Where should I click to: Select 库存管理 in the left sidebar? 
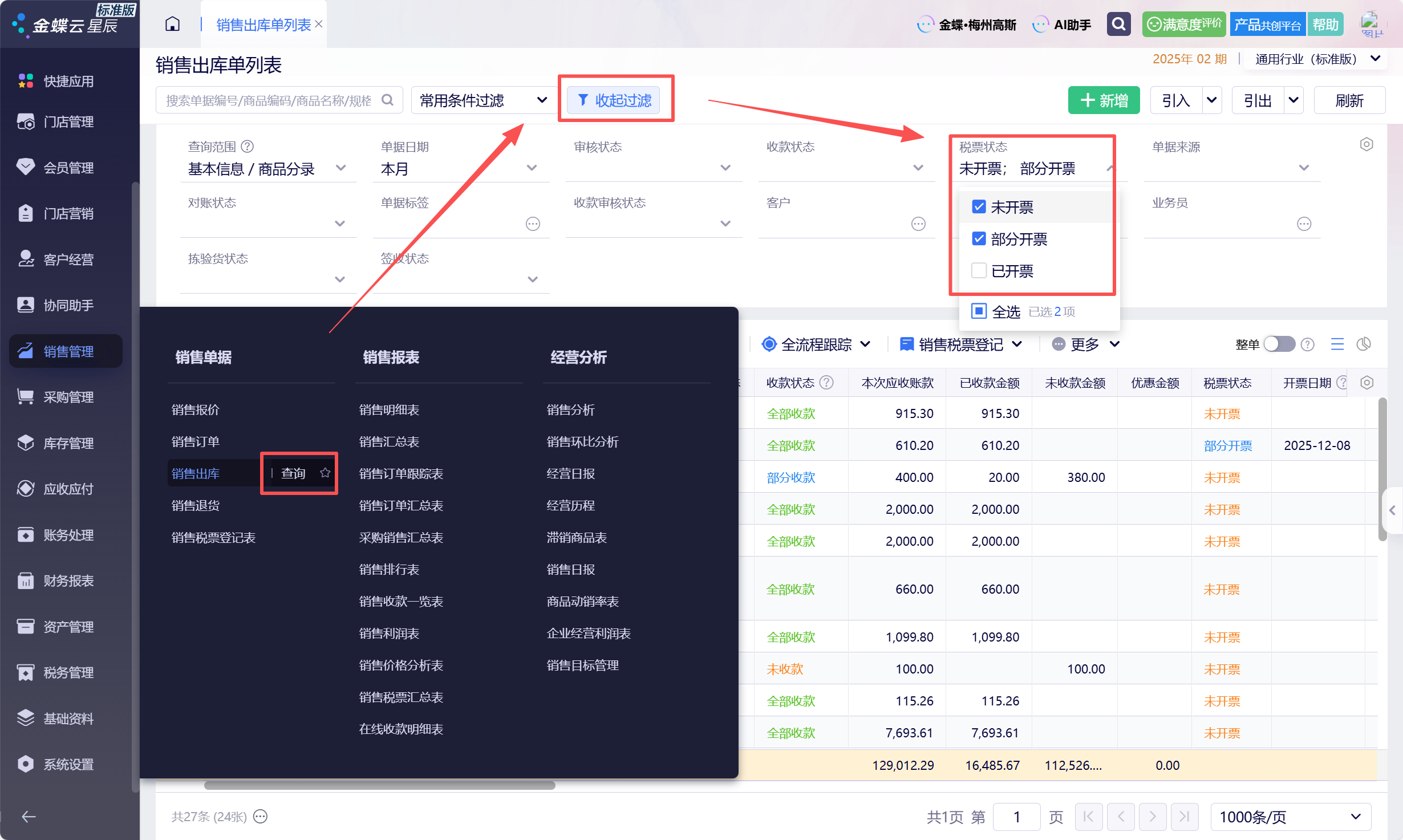pyautogui.click(x=68, y=443)
